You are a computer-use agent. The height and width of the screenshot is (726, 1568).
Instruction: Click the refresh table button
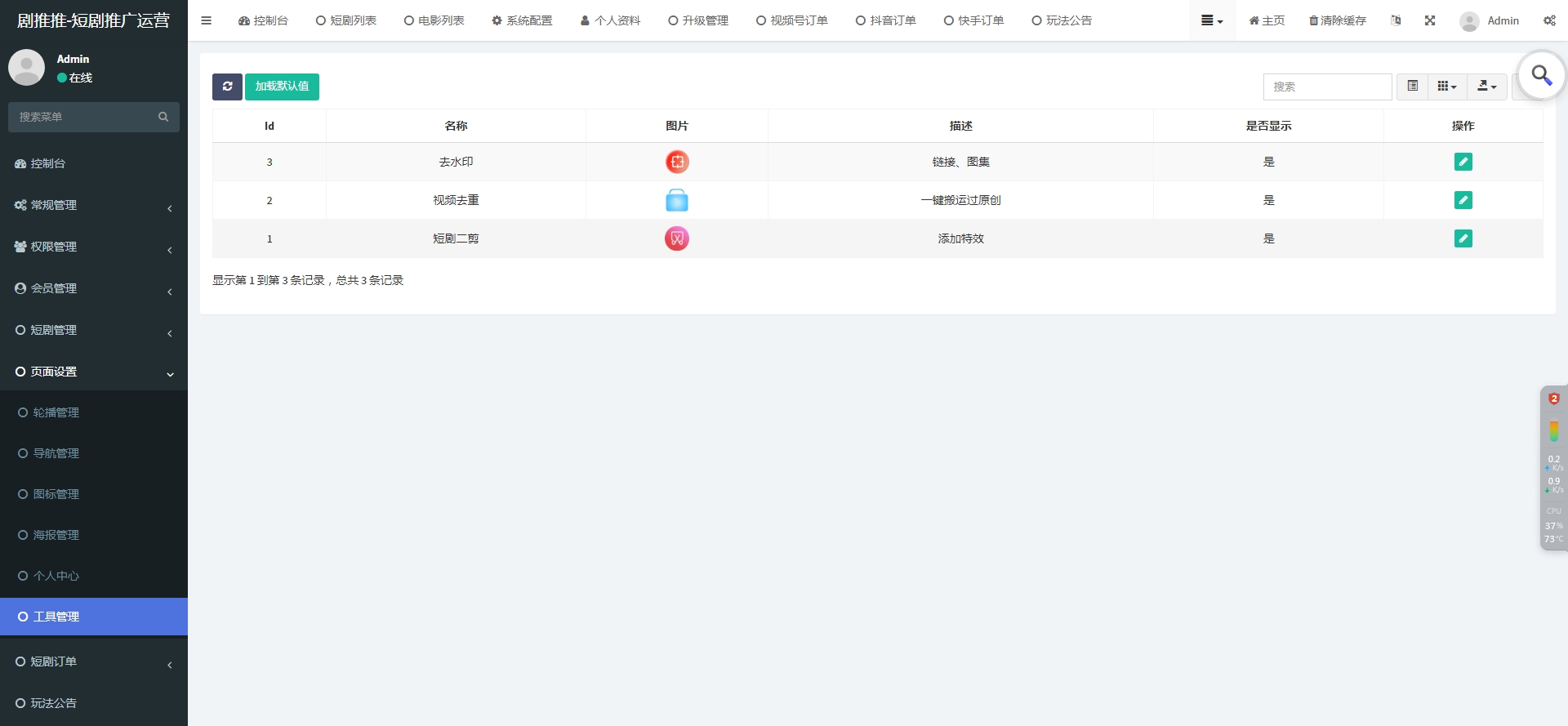(227, 87)
